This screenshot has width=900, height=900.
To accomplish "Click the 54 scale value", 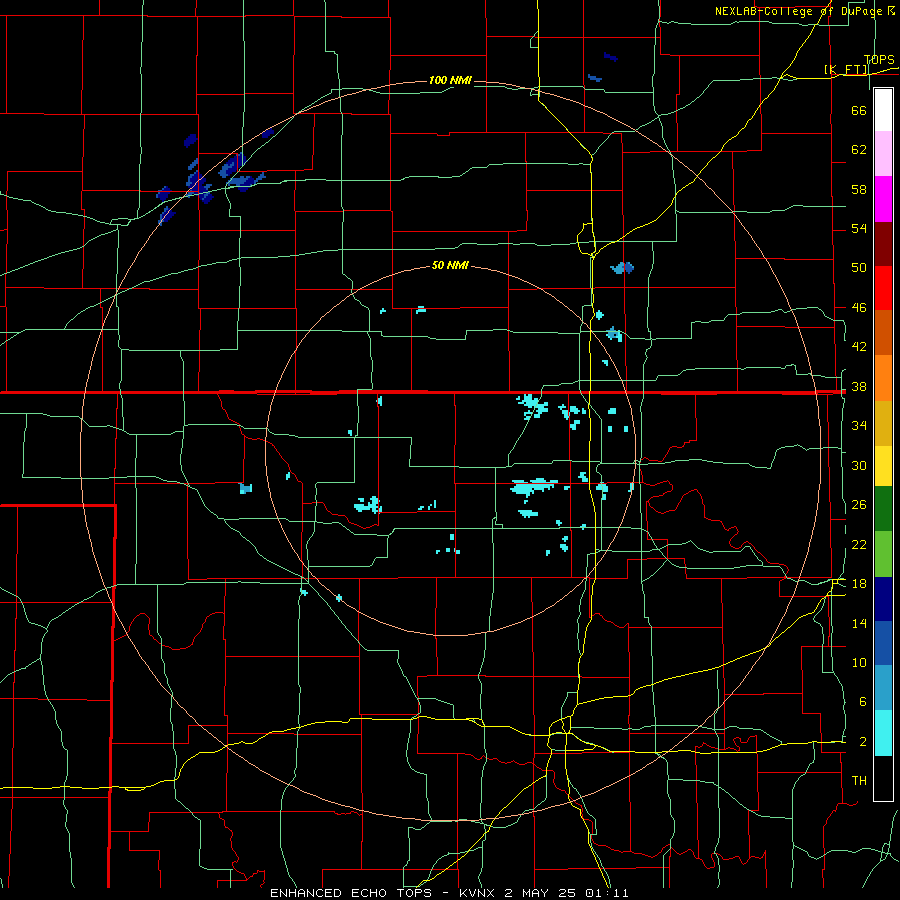I will tap(859, 228).
